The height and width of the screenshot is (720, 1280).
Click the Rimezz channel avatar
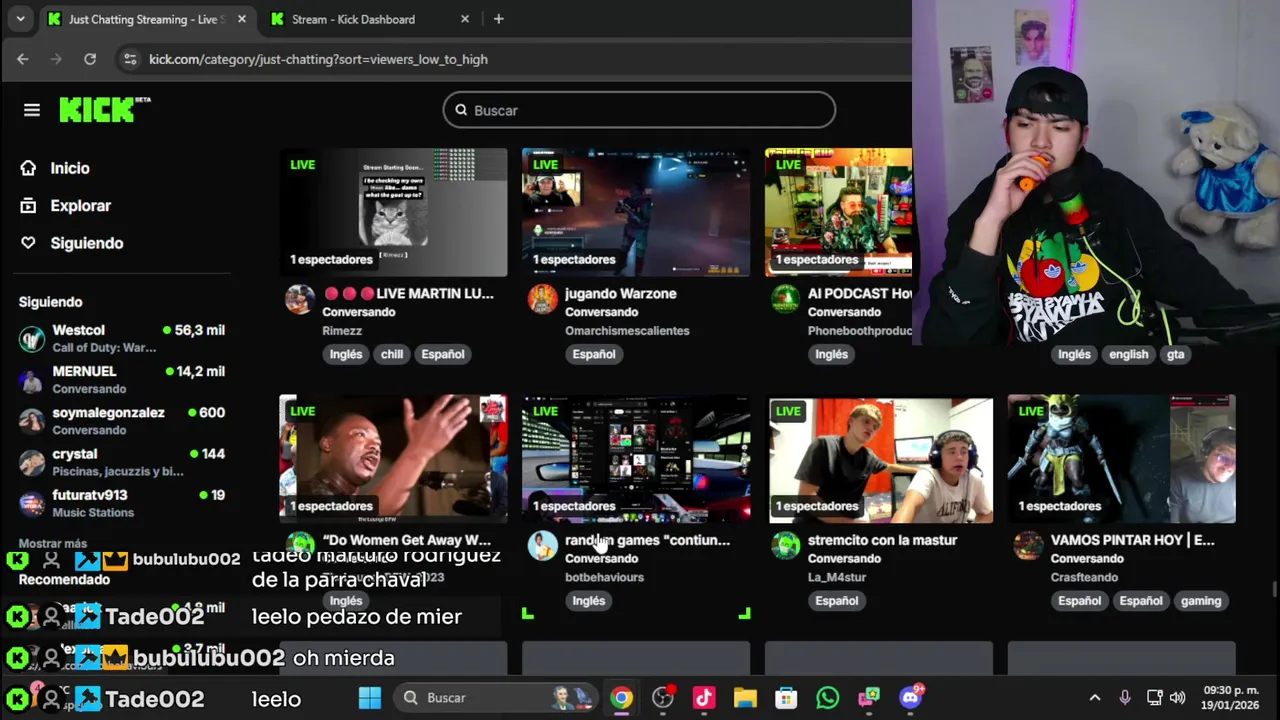point(300,299)
